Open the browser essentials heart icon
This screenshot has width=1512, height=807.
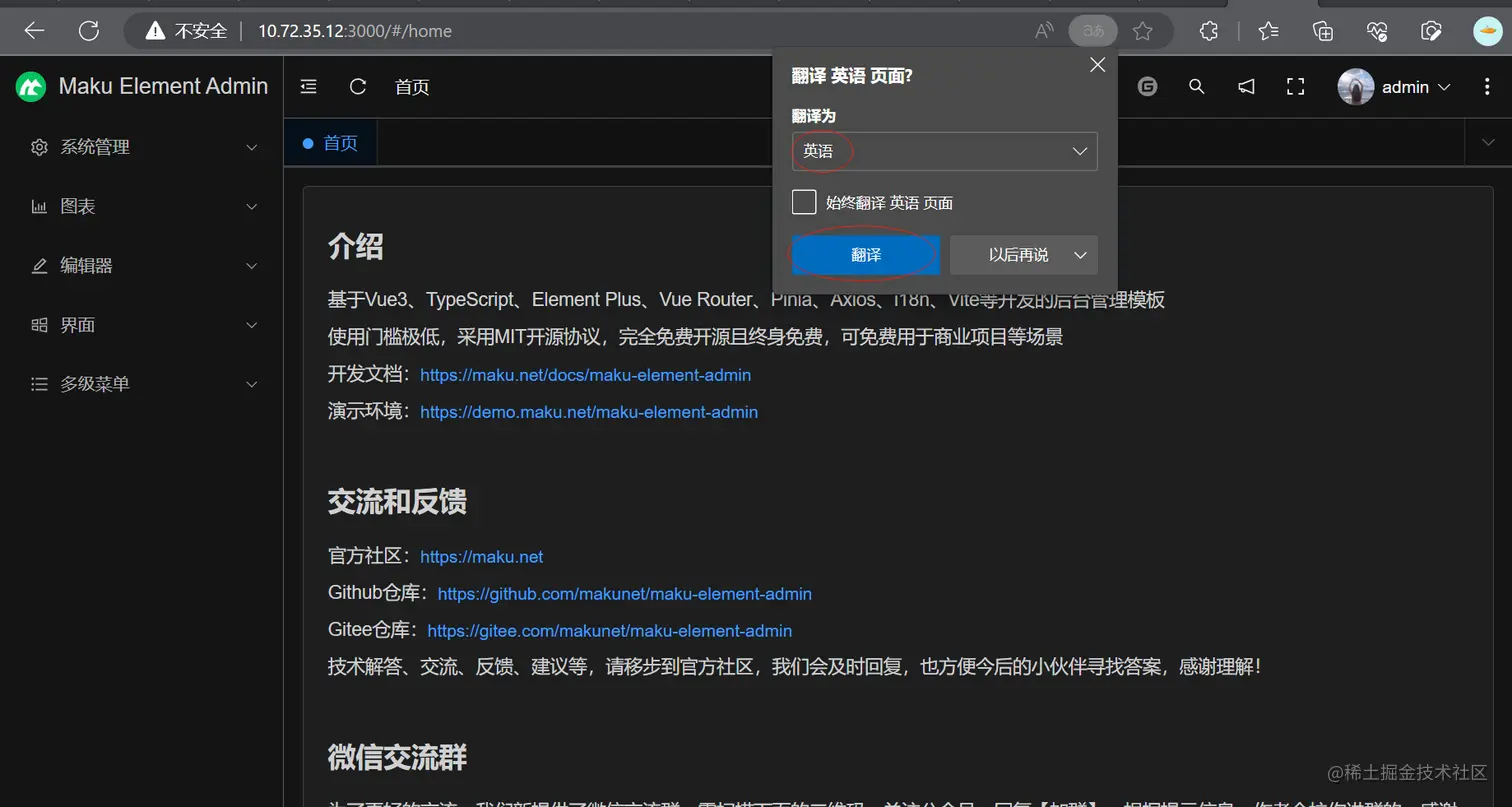(x=1377, y=31)
